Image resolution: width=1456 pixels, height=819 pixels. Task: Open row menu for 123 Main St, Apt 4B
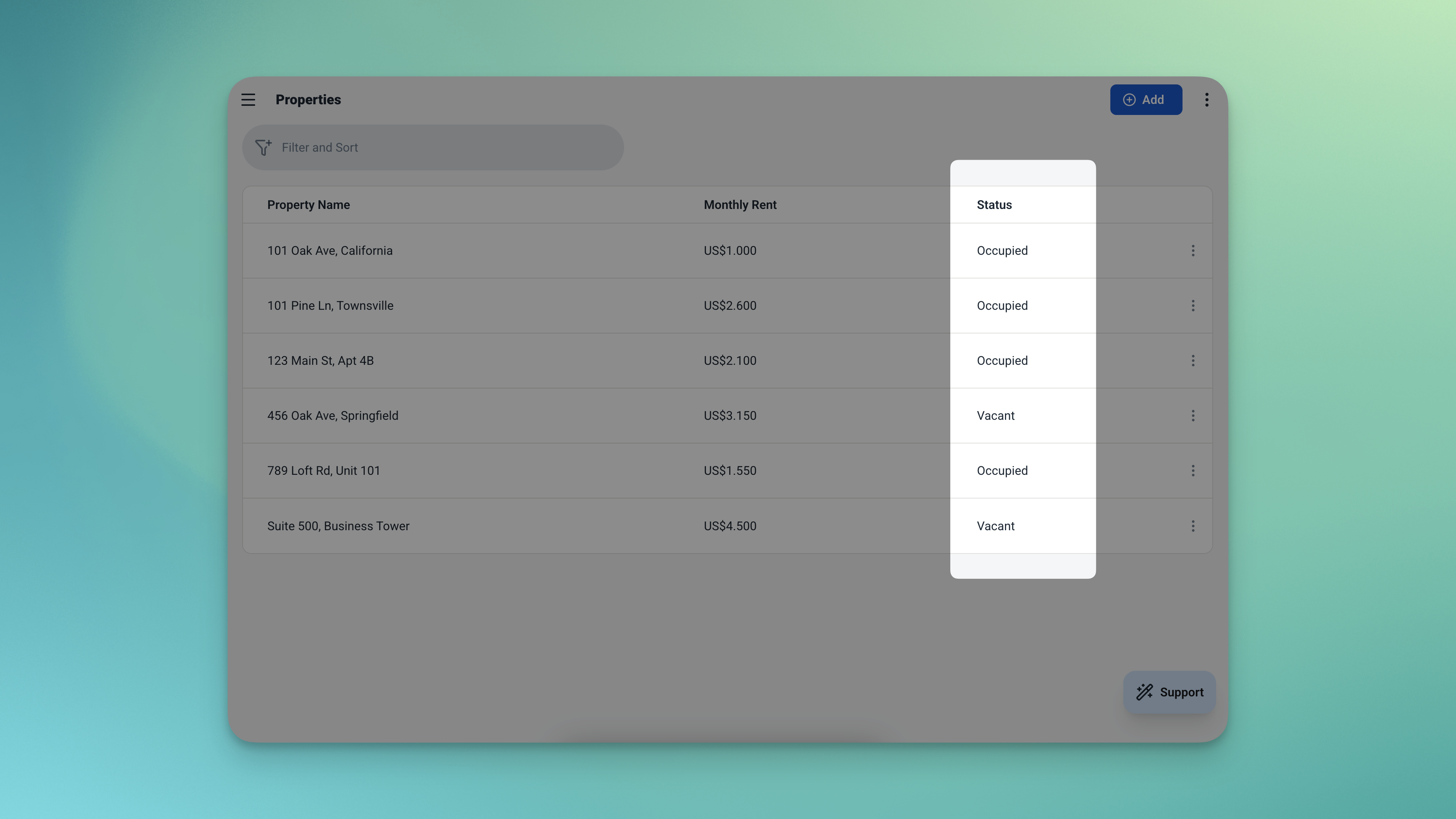(x=1192, y=361)
